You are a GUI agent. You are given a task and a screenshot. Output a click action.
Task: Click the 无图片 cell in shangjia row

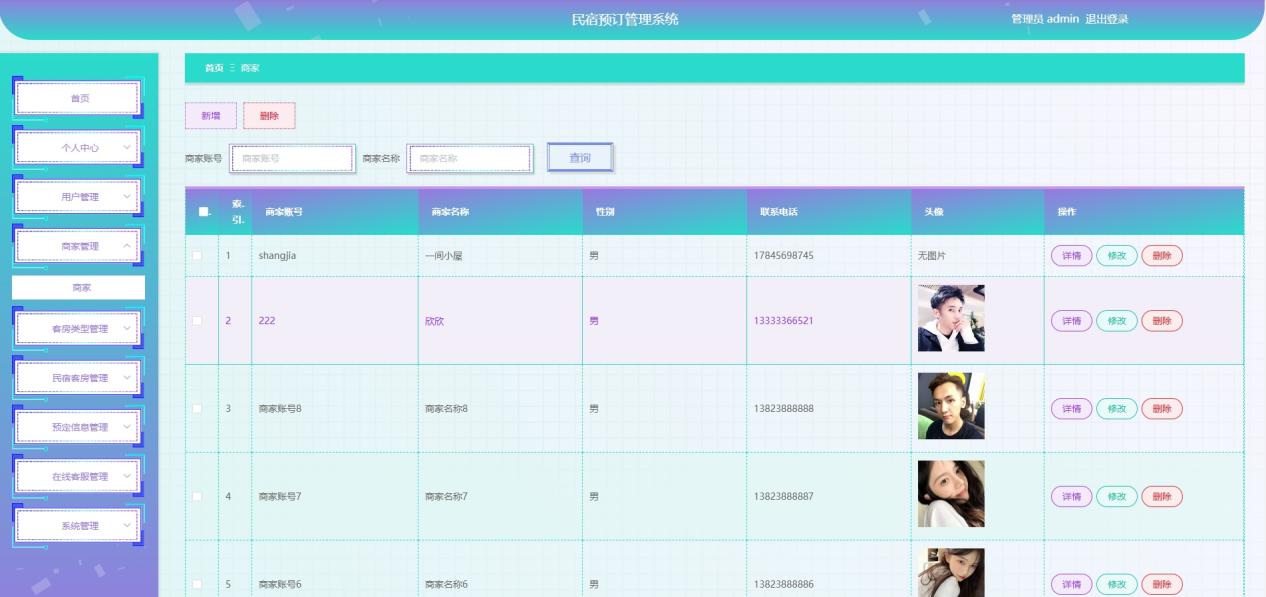pyautogui.click(x=932, y=256)
